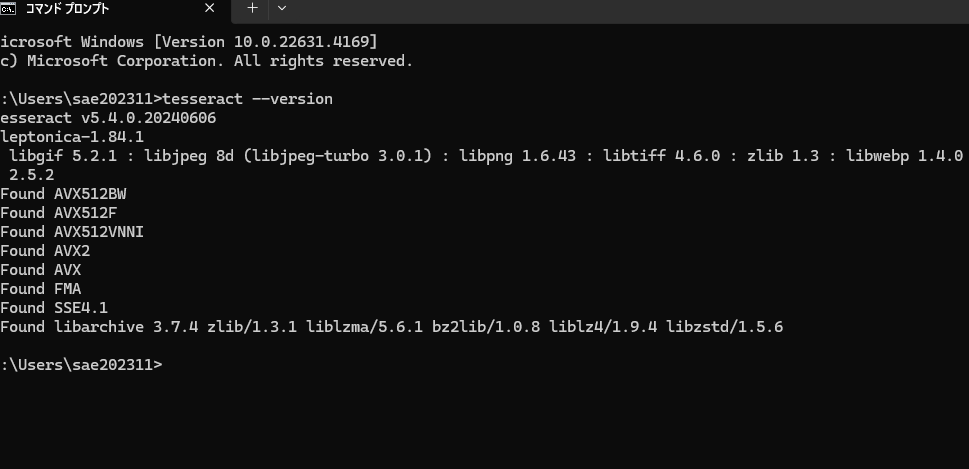Click the libzstd/1.5.6 text
The image size is (969, 469).
725,327
